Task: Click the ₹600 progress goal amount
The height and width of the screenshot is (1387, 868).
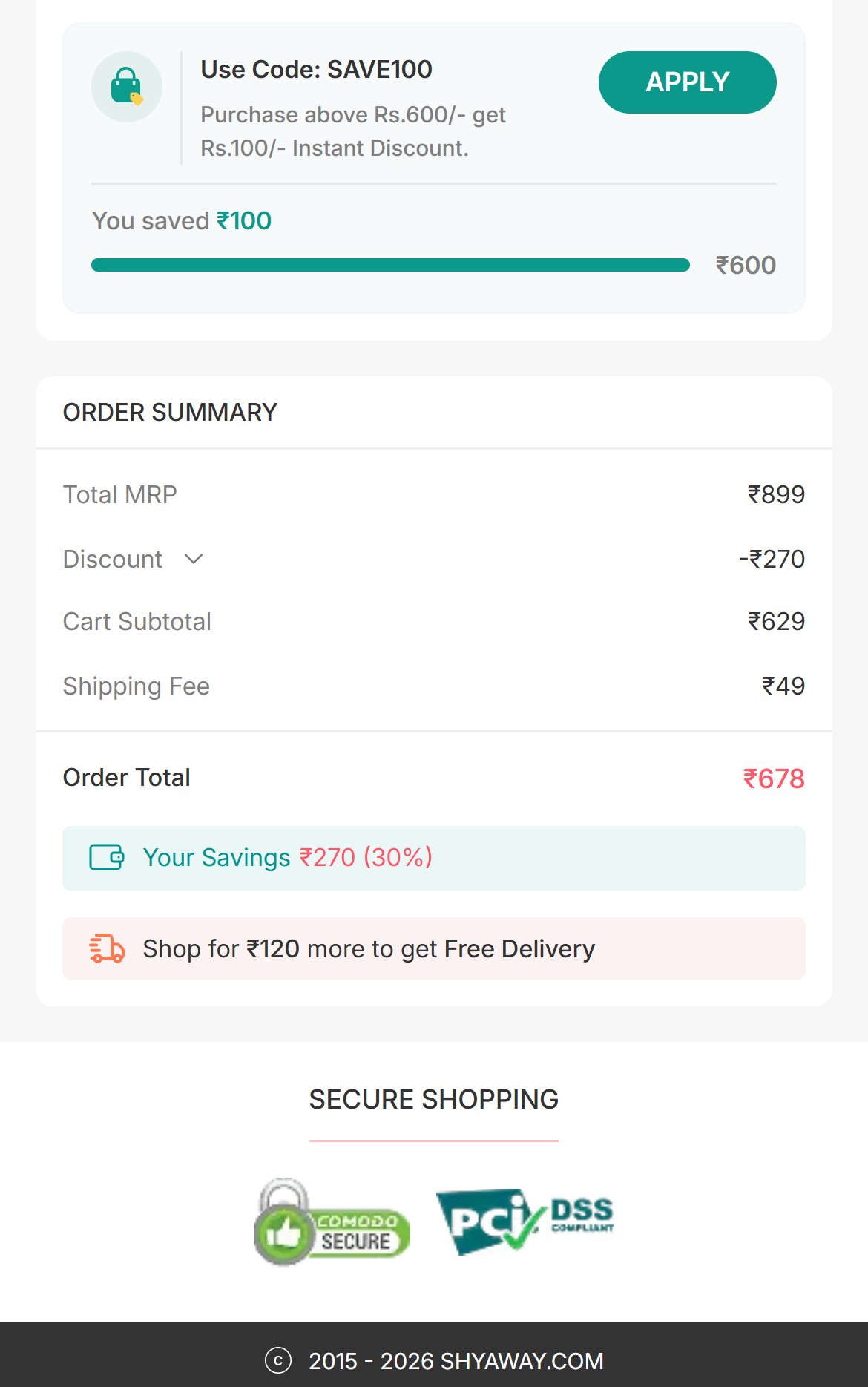Action: (x=746, y=265)
